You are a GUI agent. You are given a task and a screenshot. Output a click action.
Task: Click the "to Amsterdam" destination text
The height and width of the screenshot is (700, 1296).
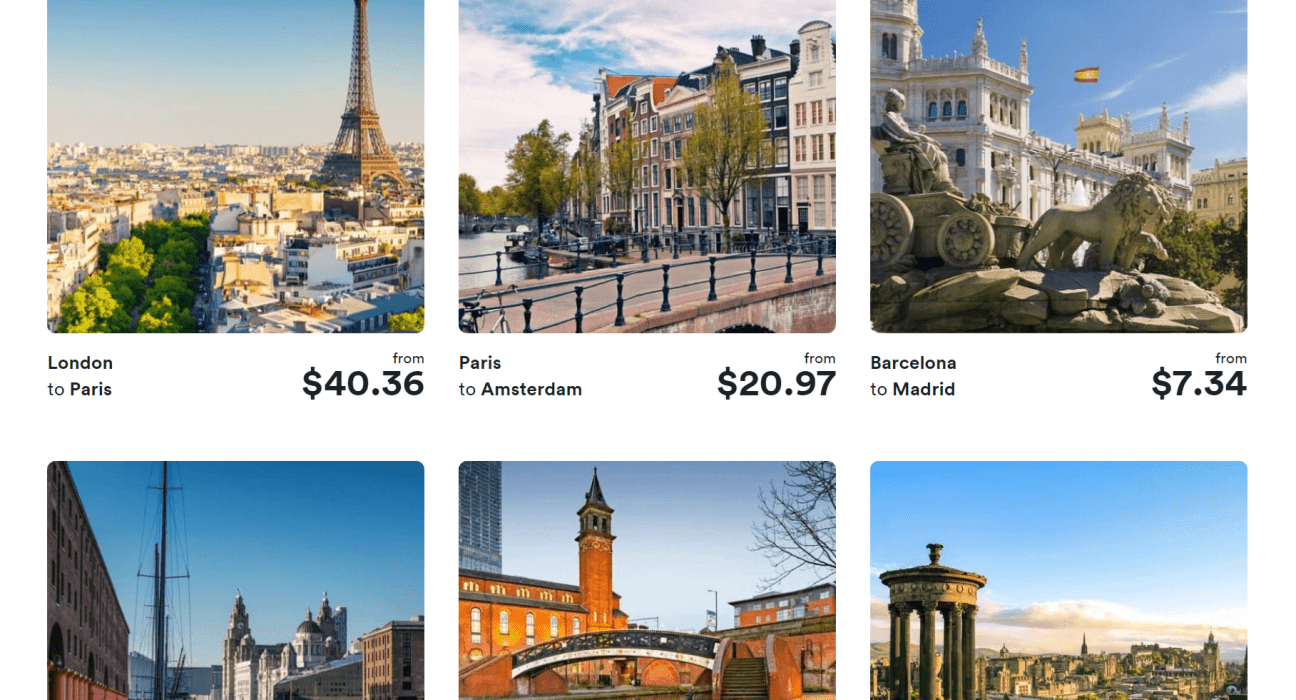click(520, 389)
